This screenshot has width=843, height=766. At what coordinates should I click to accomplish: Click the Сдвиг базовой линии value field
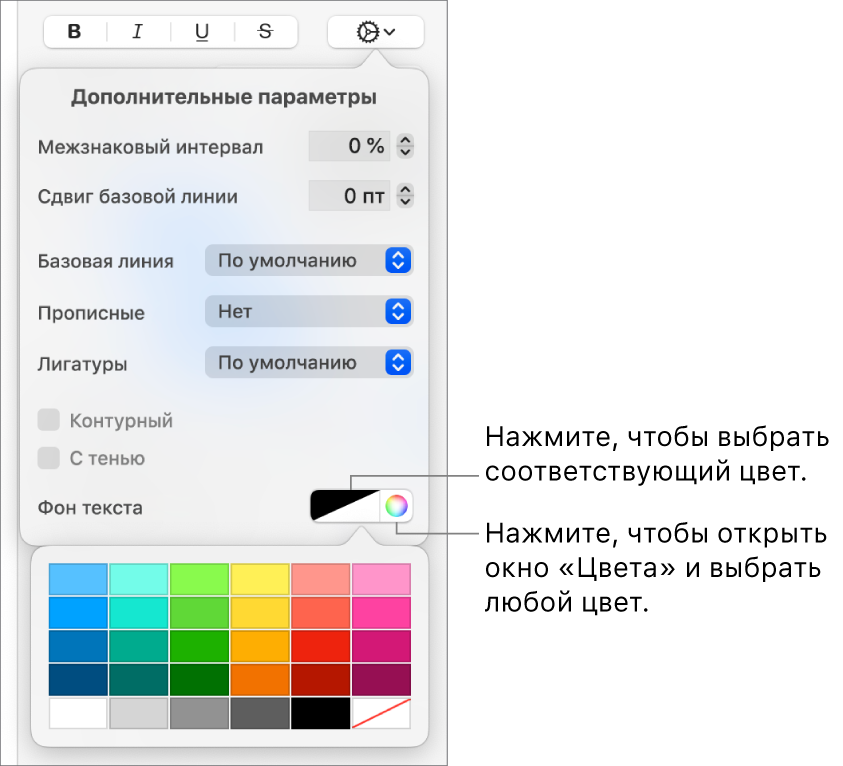coord(349,196)
